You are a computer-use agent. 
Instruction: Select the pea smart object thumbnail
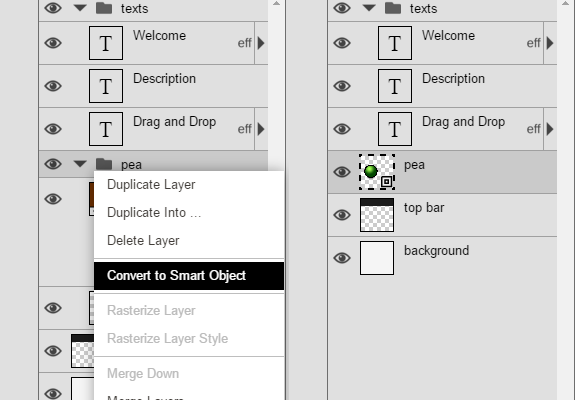[377, 172]
